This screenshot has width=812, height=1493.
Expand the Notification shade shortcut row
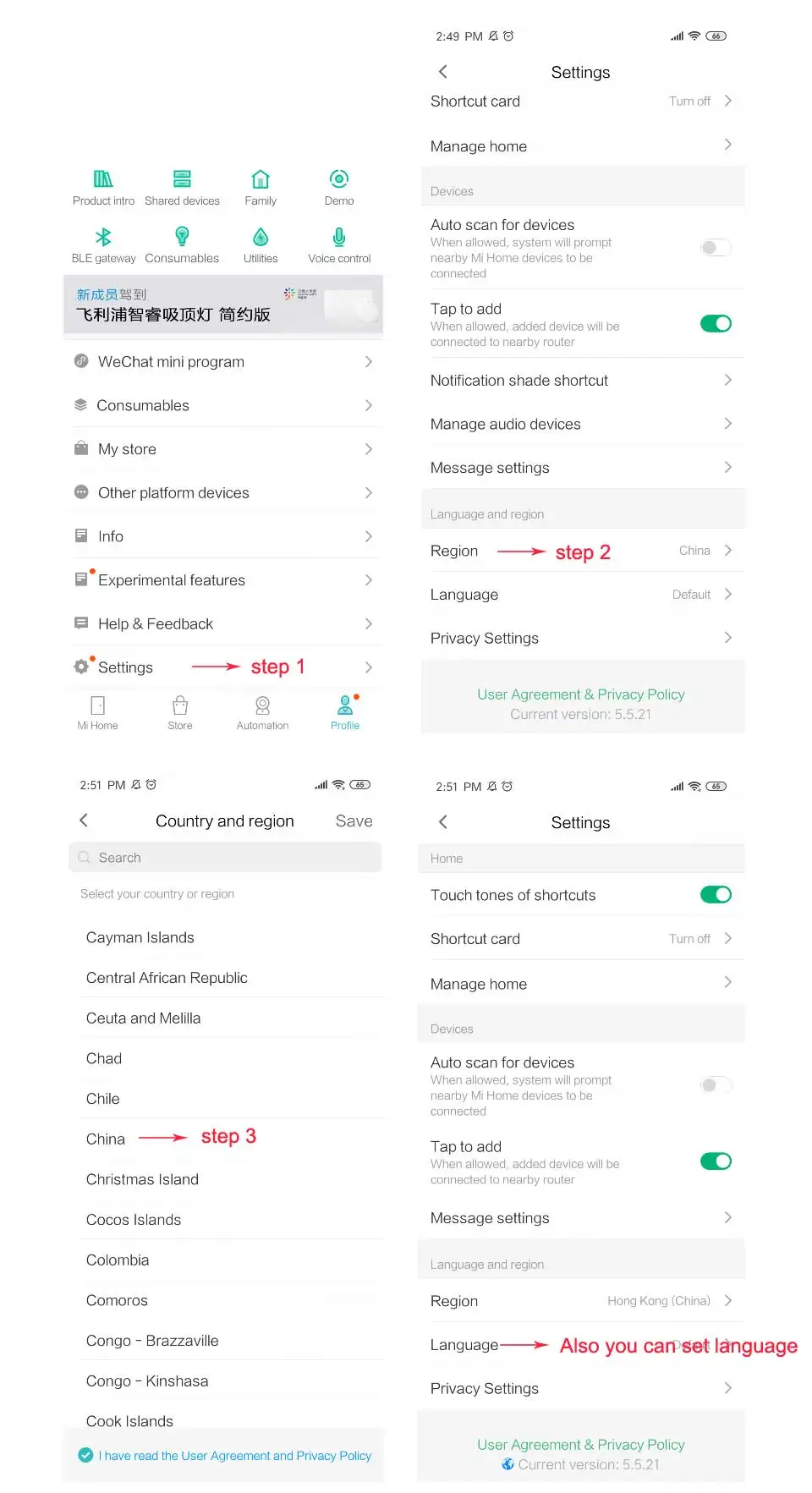point(580,381)
